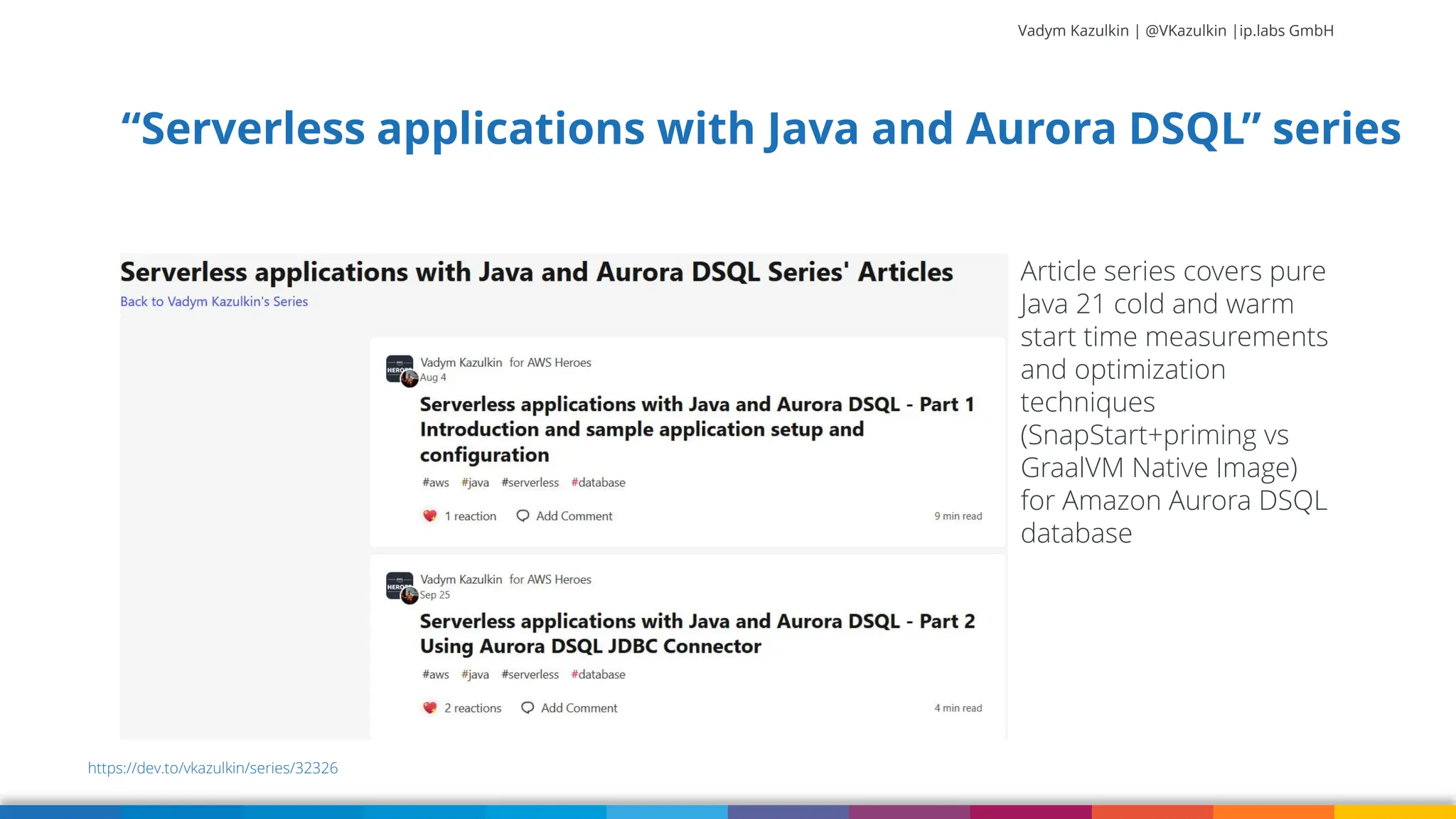Open Part 1 Introduction article title
1456x819 pixels.
641,429
